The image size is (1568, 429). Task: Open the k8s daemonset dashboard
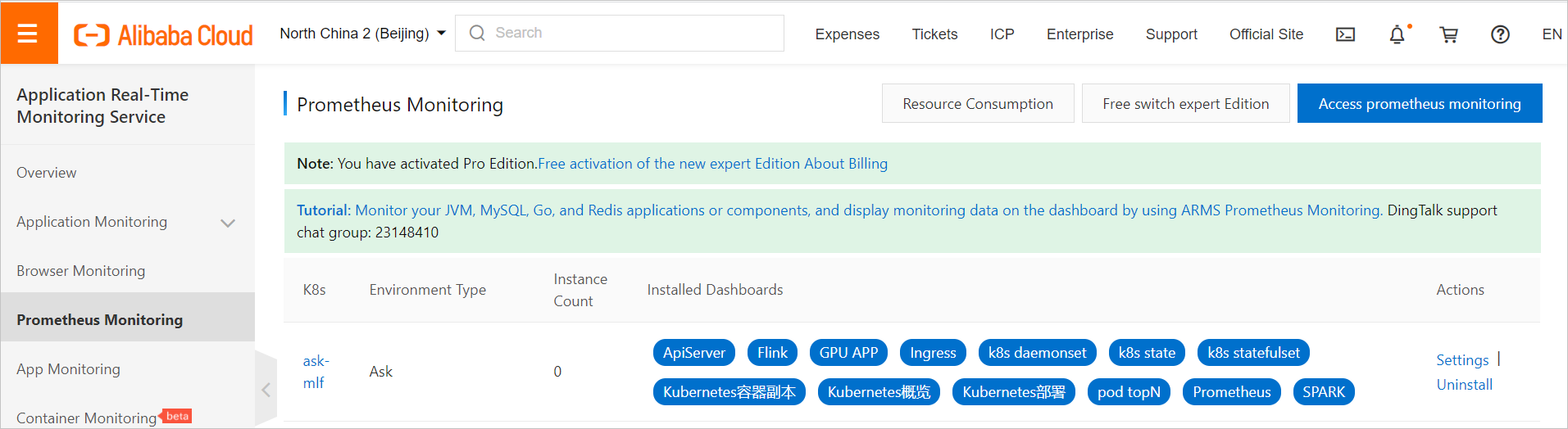pyautogui.click(x=1037, y=353)
